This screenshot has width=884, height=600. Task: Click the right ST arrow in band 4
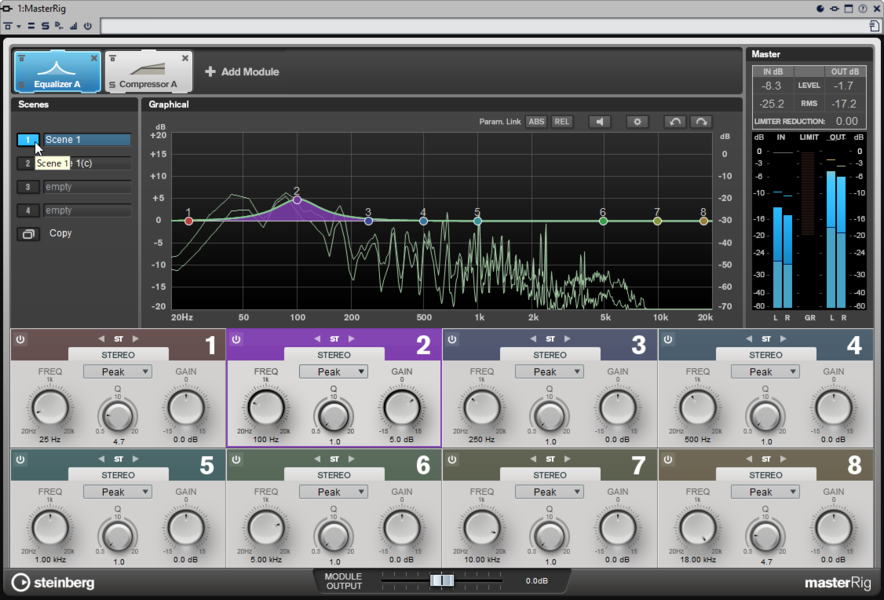(783, 339)
